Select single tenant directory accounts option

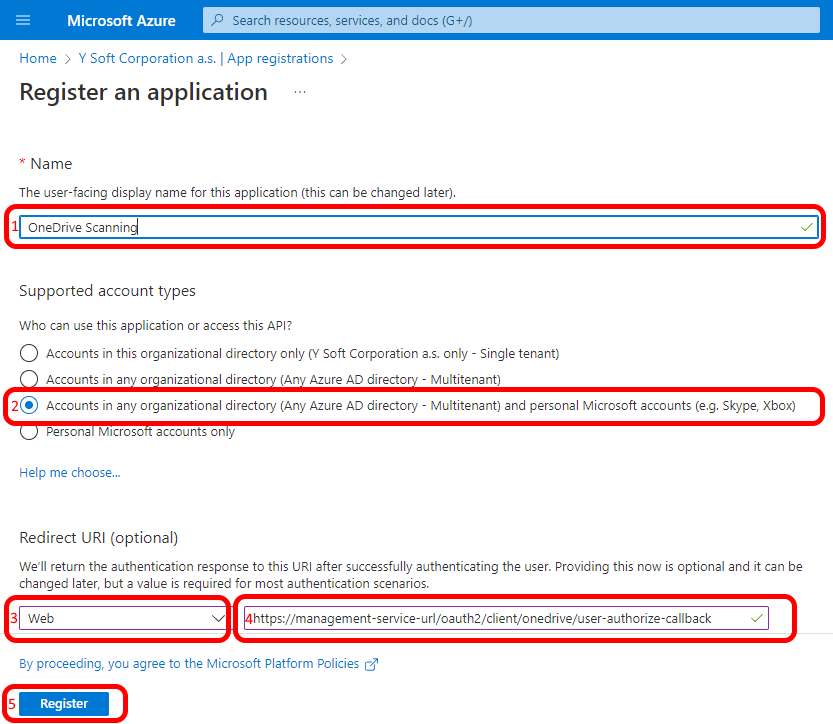click(x=29, y=353)
